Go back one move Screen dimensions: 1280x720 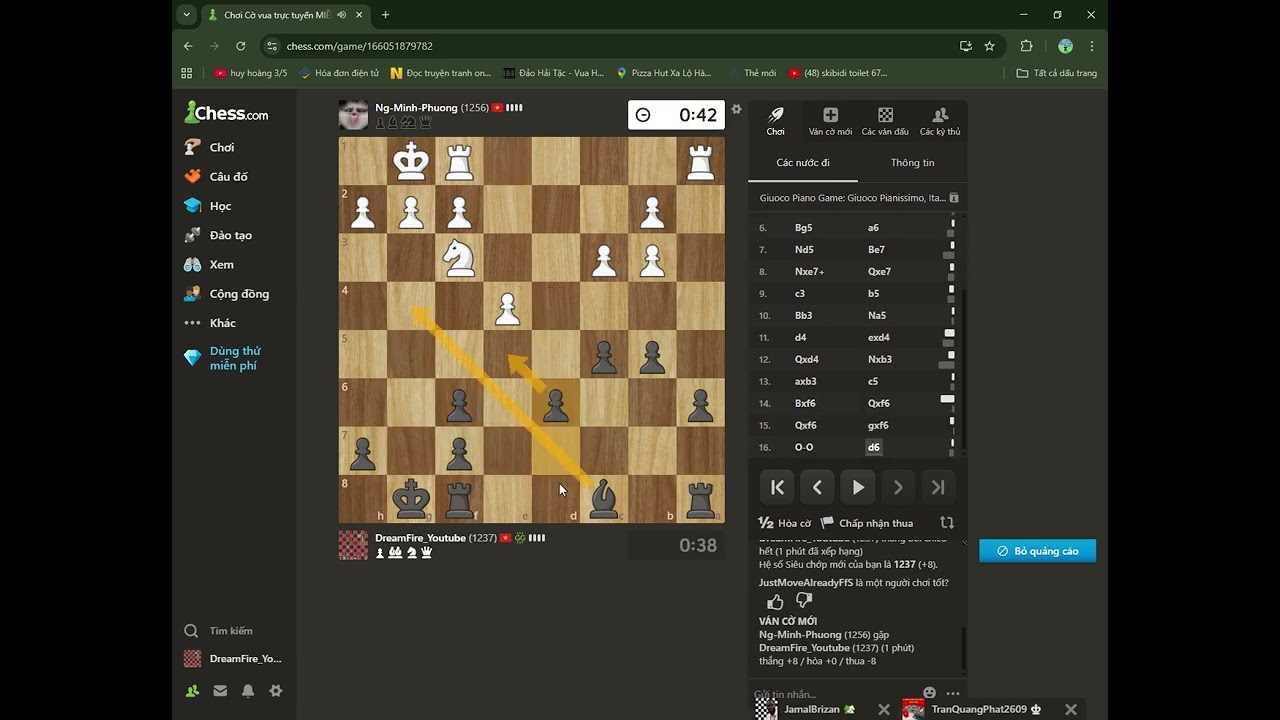click(x=817, y=488)
